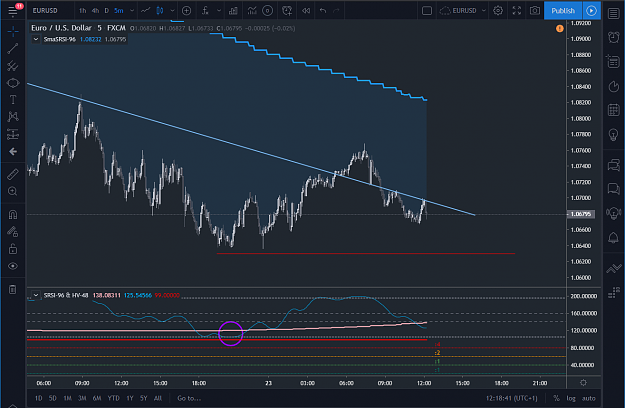The height and width of the screenshot is (408, 625).
Task: Open chart settings gear icon
Action: tap(498, 11)
